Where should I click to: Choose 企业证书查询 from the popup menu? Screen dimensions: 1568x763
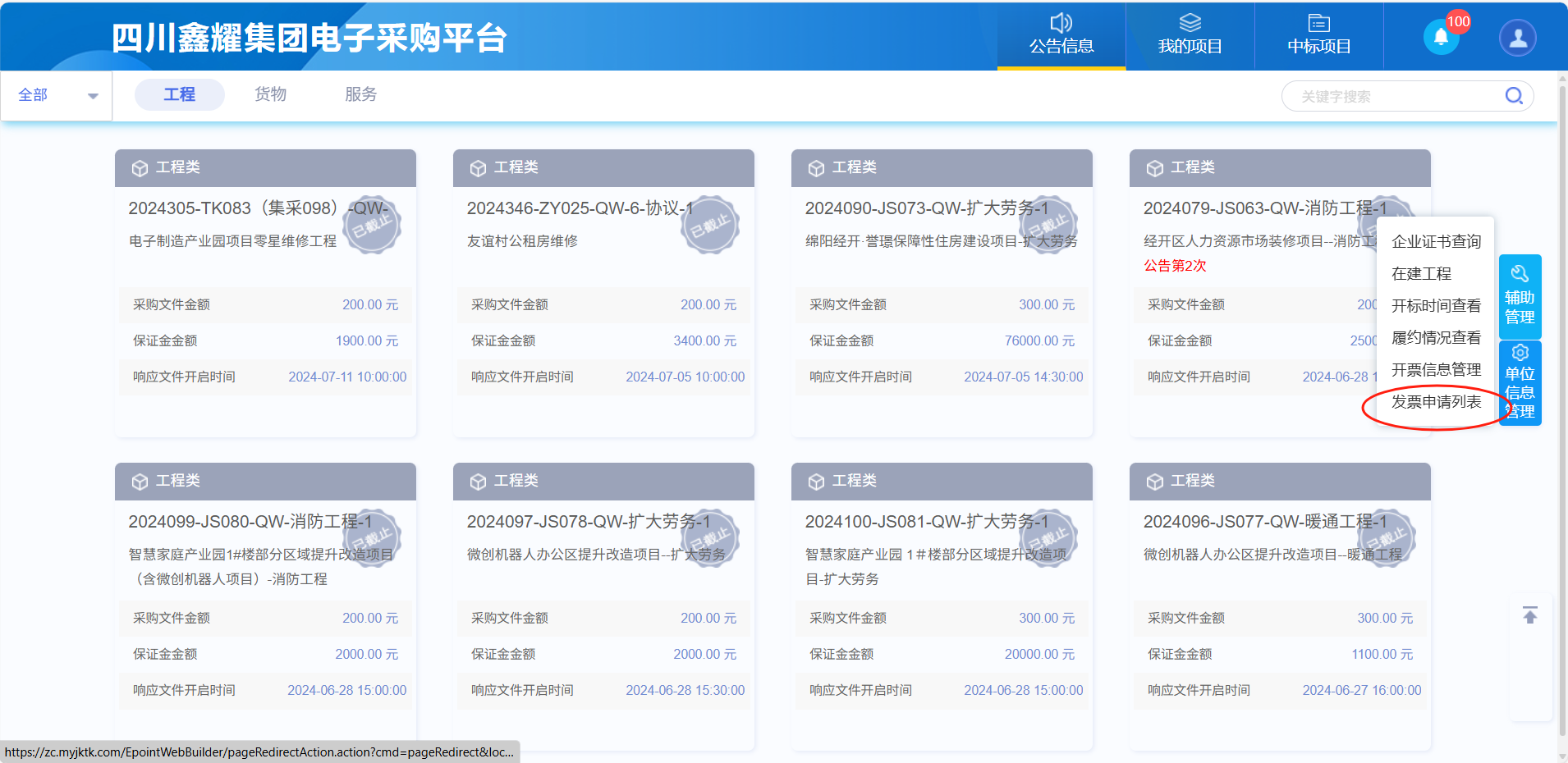tap(1436, 241)
